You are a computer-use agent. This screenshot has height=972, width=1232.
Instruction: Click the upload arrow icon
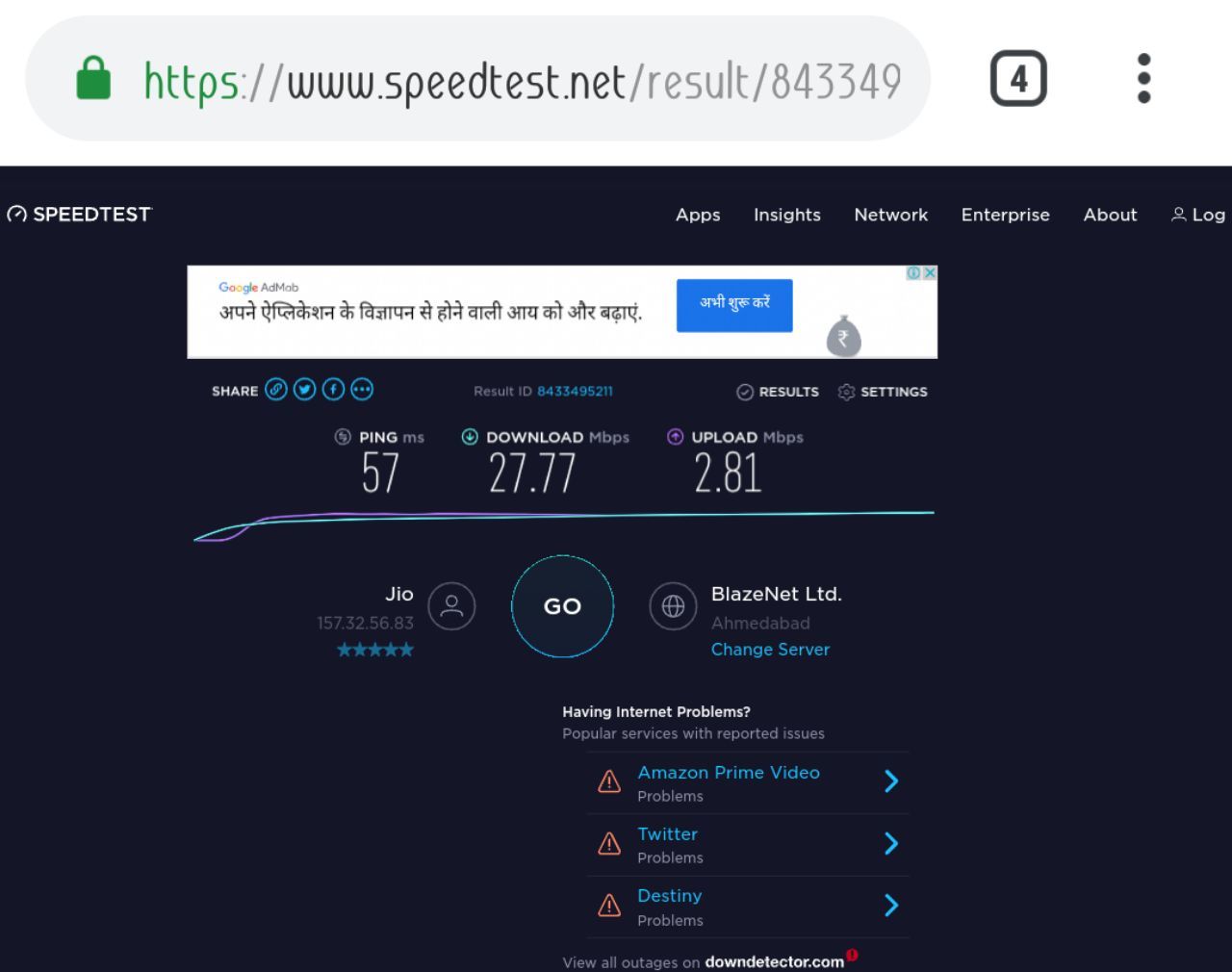point(675,437)
